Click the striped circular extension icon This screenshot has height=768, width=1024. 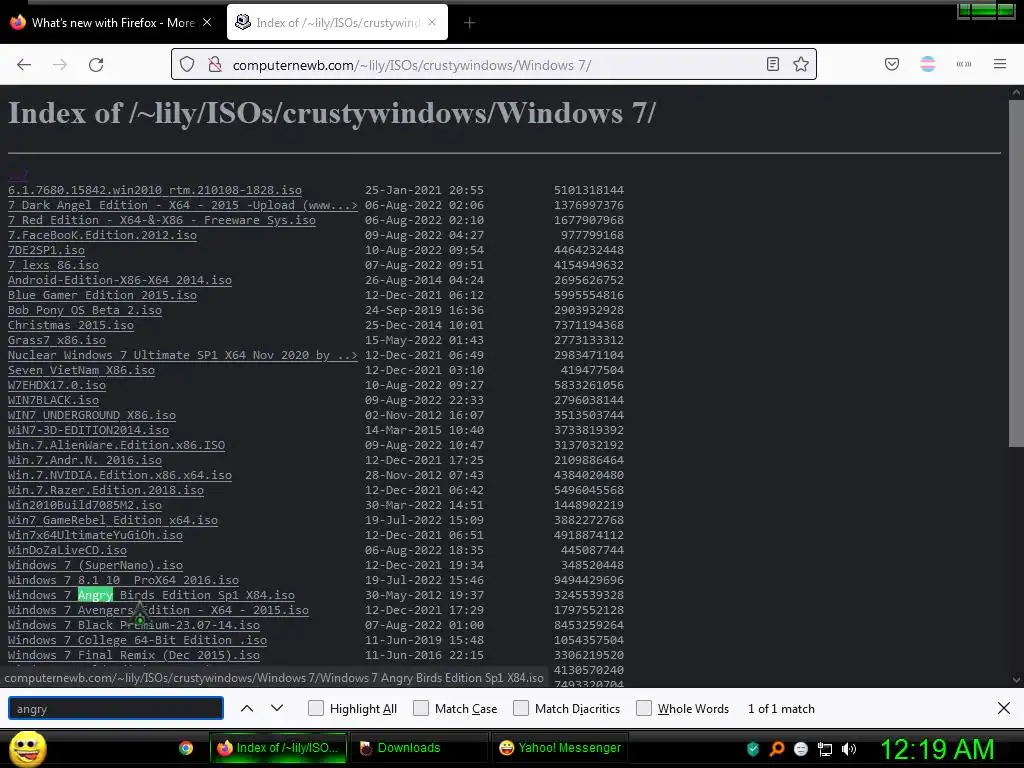928,64
